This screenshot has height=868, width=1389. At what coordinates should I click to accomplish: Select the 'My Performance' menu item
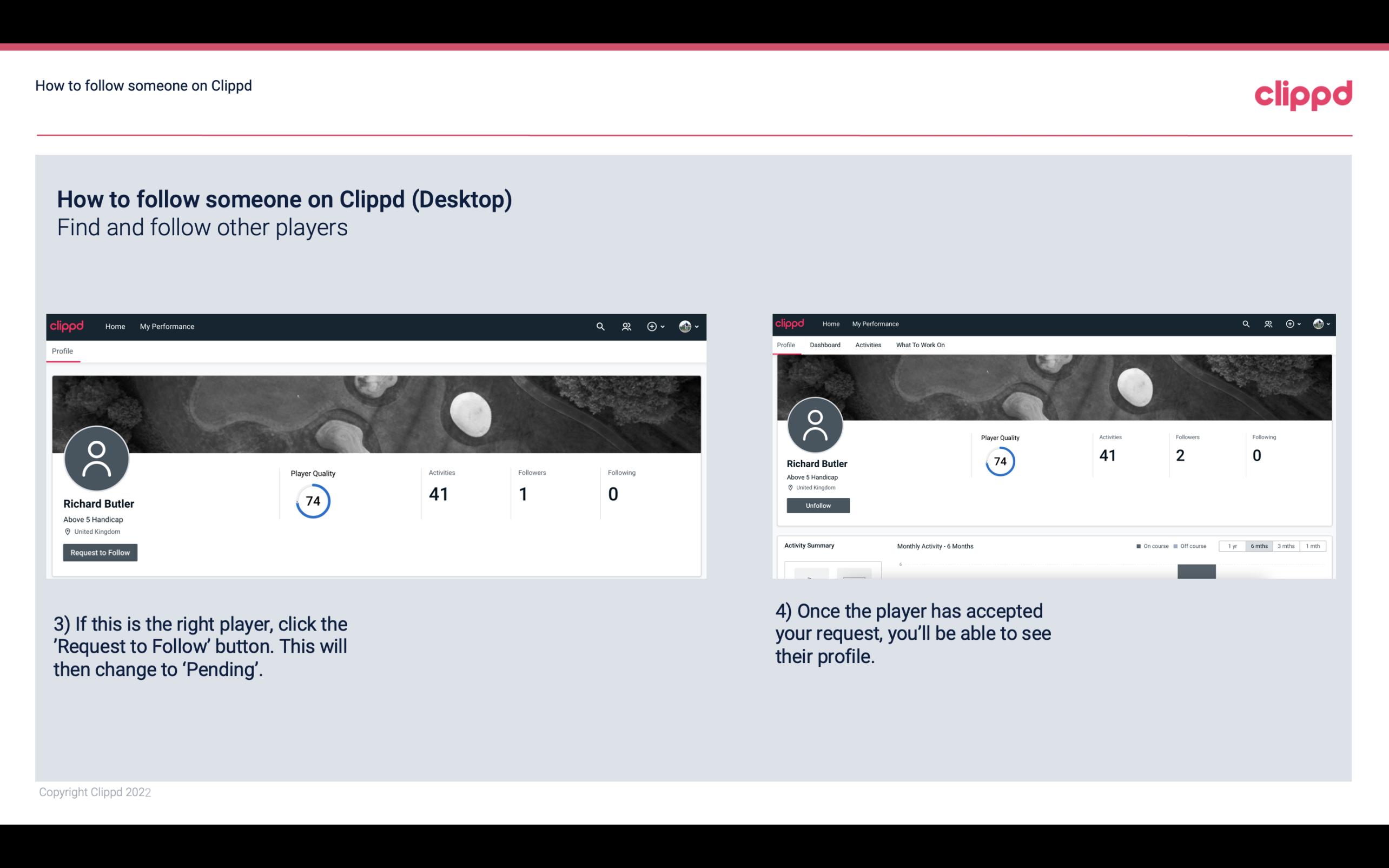pos(167,326)
